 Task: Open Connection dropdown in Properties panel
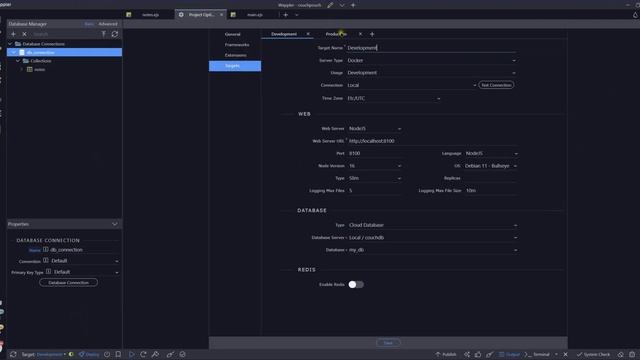[x=85, y=261]
